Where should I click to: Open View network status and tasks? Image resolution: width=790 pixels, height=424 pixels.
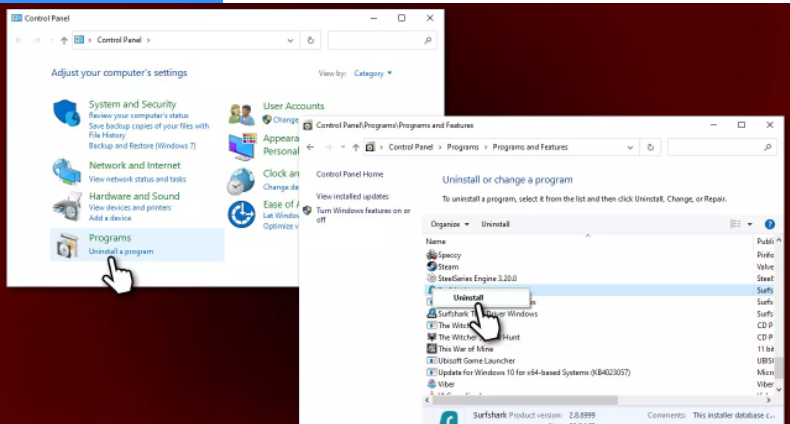pos(137,179)
